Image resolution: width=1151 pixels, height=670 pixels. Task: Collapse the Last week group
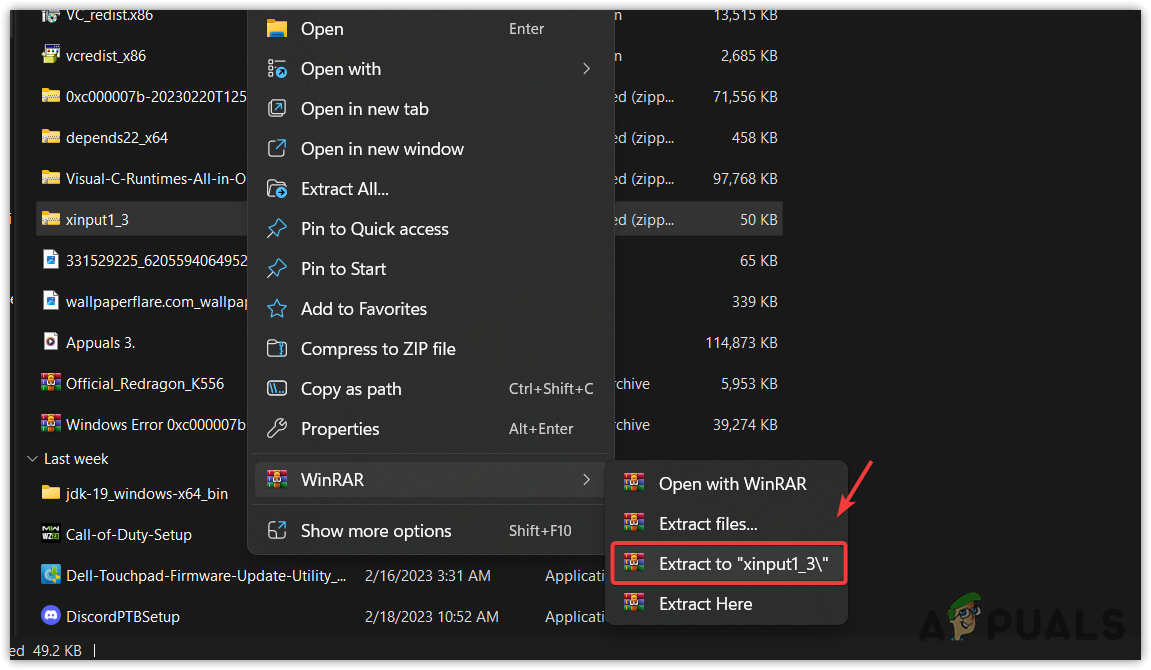tap(32, 458)
